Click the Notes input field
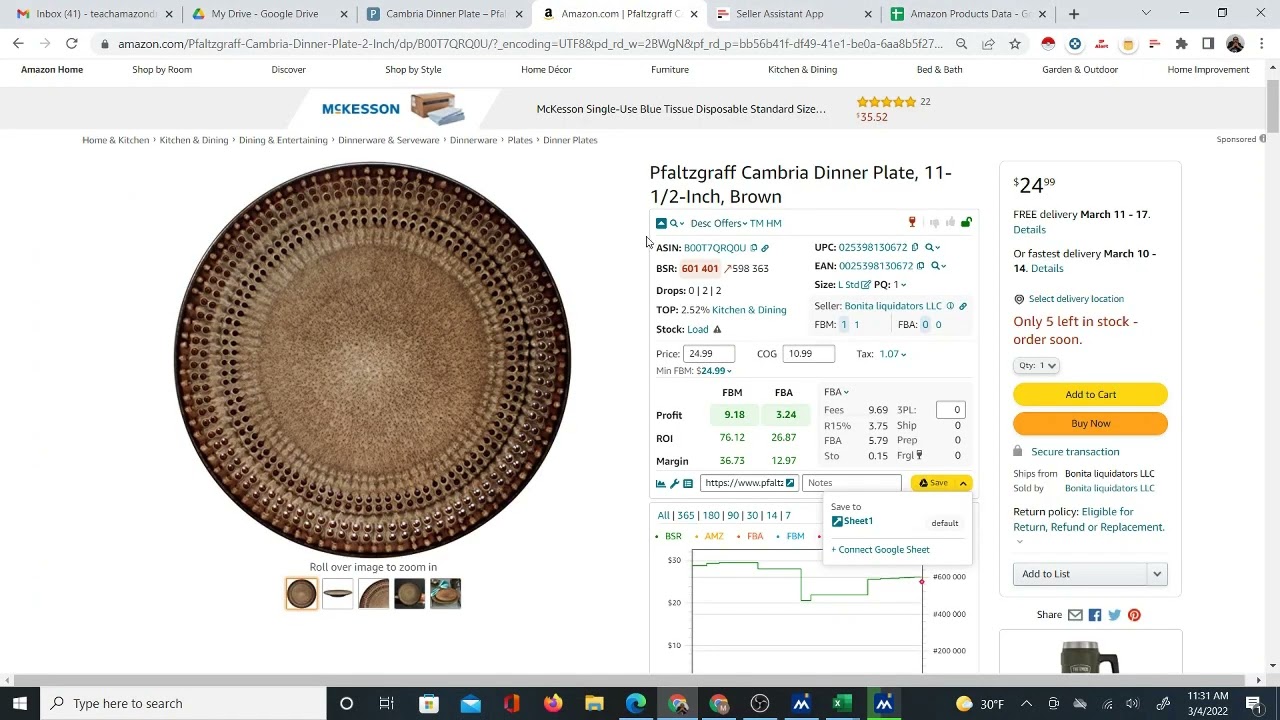Viewport: 1280px width, 720px height. click(852, 483)
